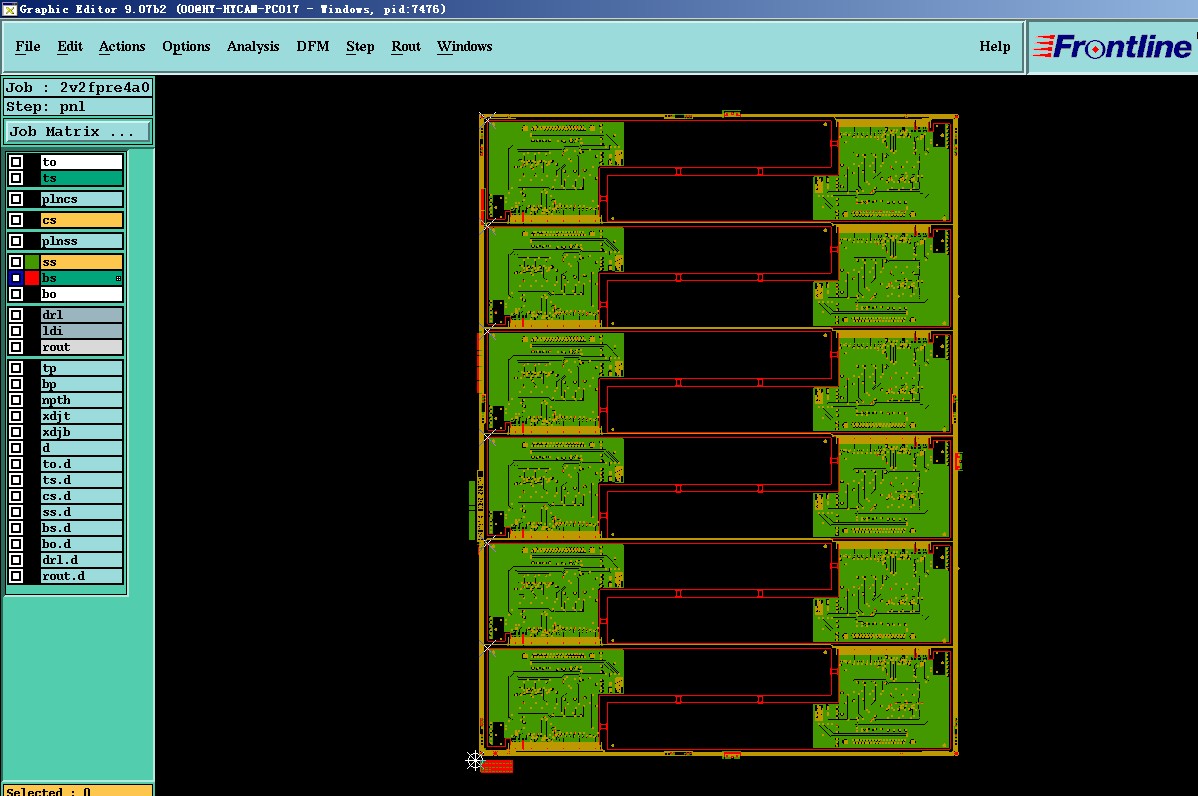This screenshot has height=796, width=1198.
Task: Click the Job Matrix button
Action: pyautogui.click(x=77, y=131)
